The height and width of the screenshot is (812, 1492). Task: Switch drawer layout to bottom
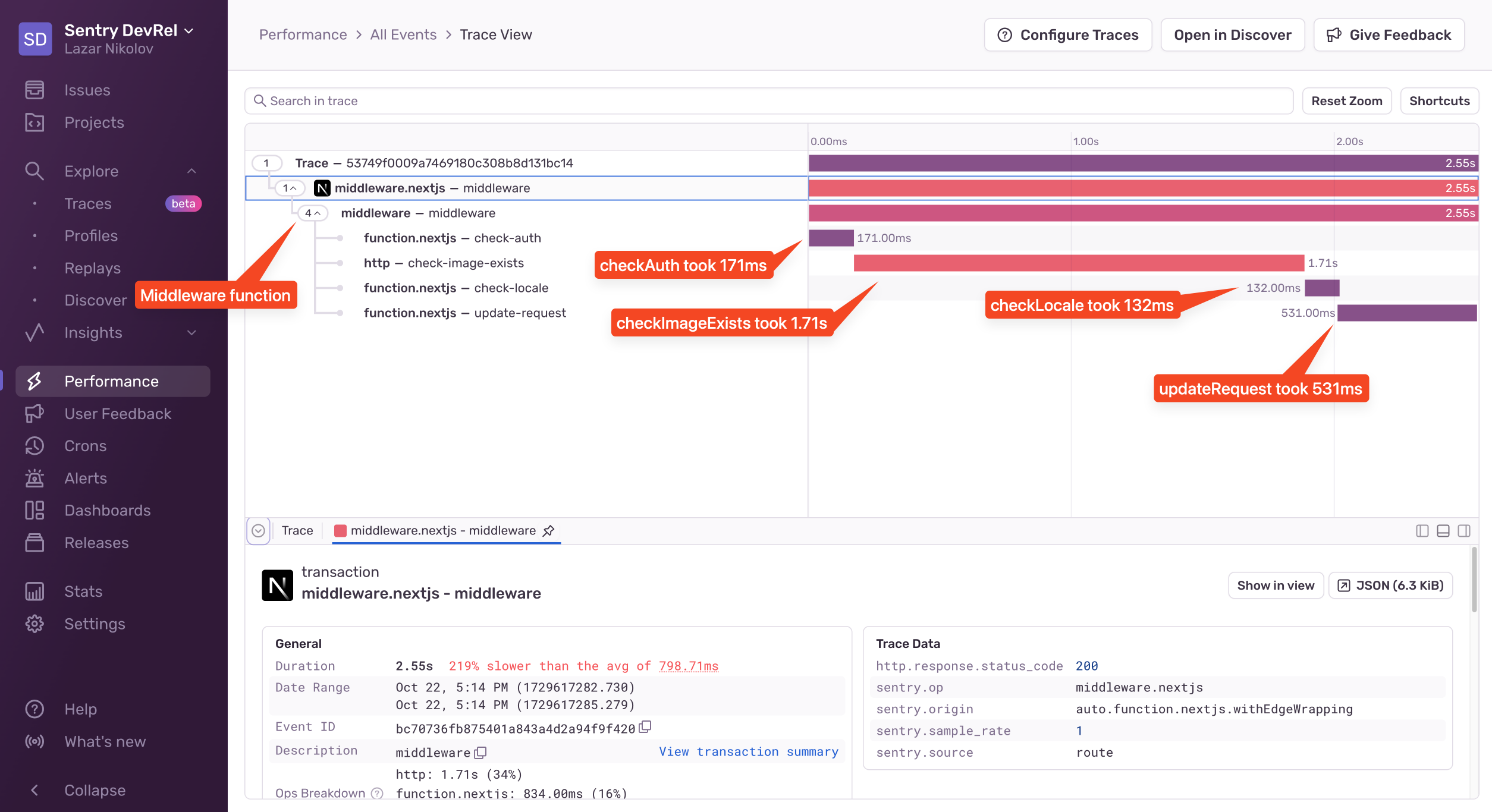1443,531
